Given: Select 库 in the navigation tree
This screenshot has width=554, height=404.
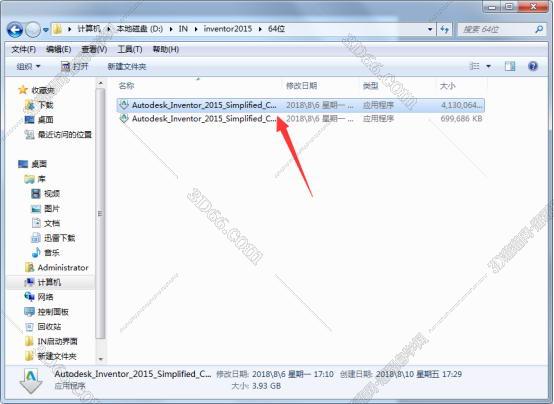Looking at the screenshot, I should [x=41, y=179].
